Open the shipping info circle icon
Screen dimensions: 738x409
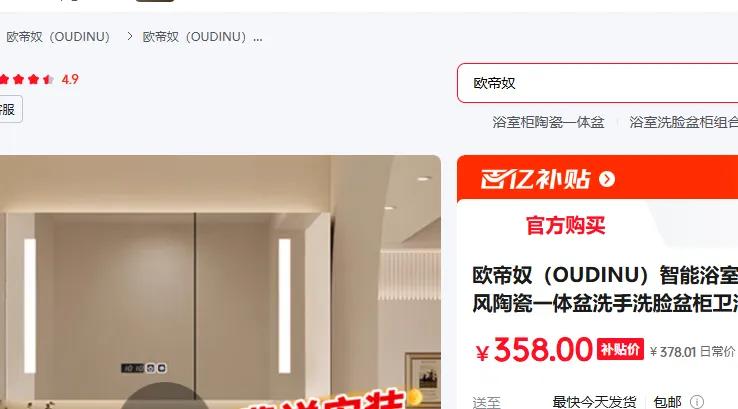click(x=697, y=402)
